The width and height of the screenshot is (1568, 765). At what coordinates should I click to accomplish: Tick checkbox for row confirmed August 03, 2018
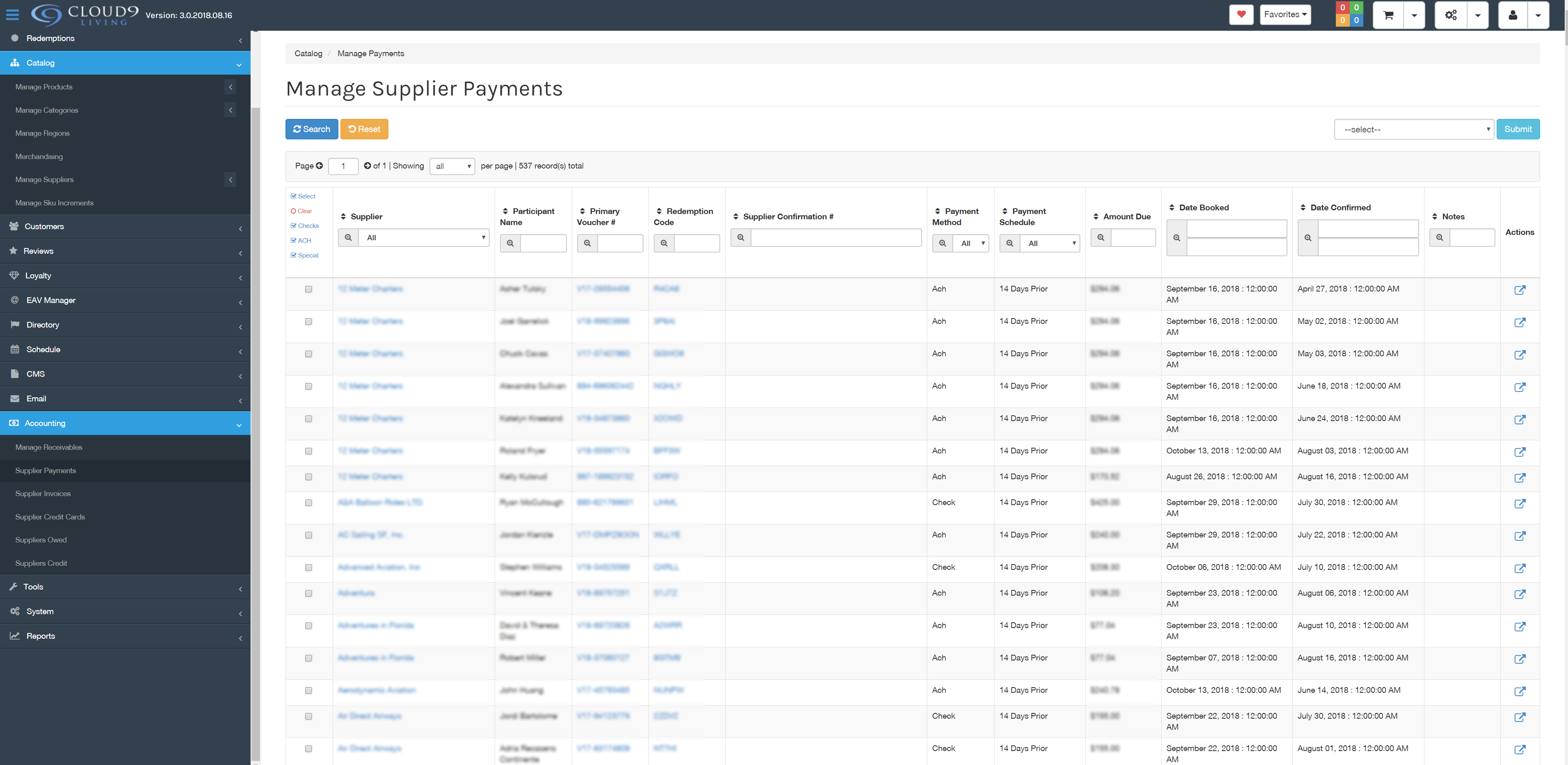pos(308,451)
